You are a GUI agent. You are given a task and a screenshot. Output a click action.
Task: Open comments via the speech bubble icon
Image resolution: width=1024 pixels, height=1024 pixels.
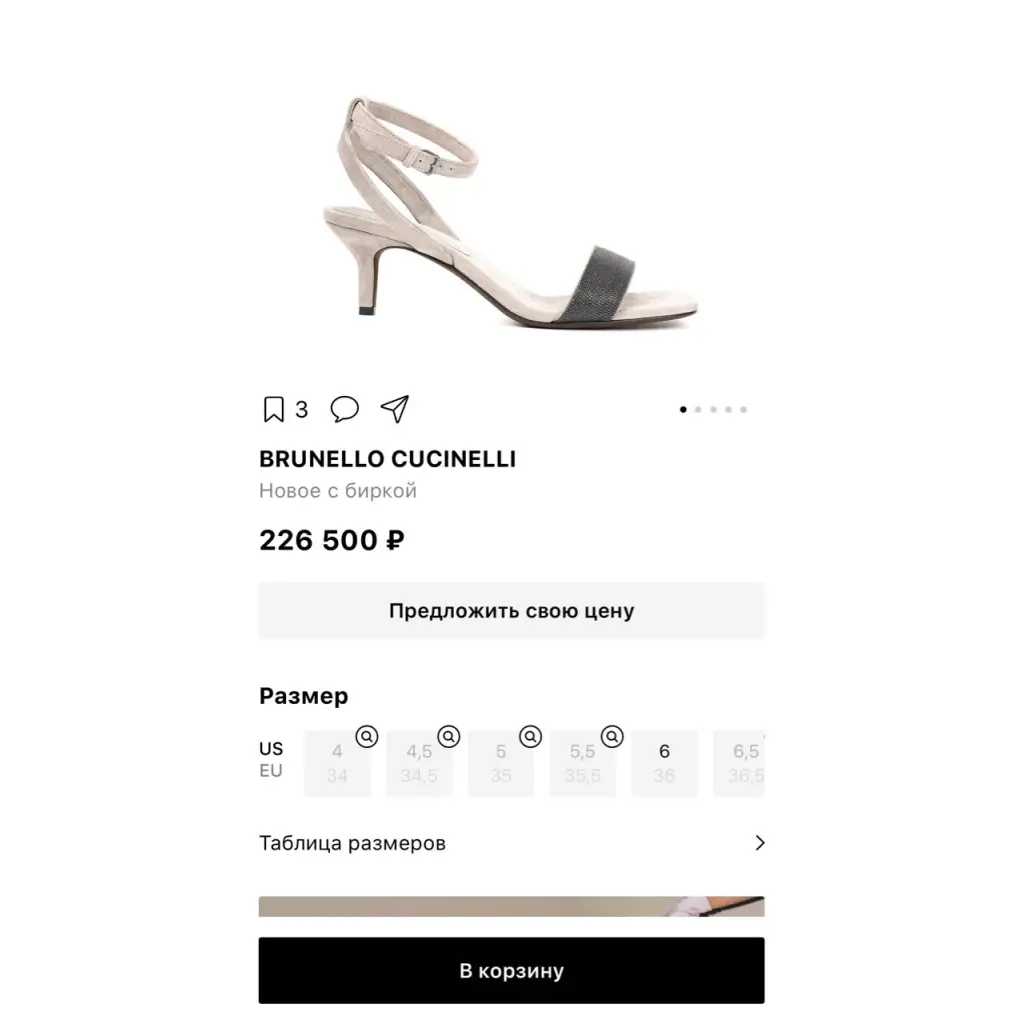point(344,409)
